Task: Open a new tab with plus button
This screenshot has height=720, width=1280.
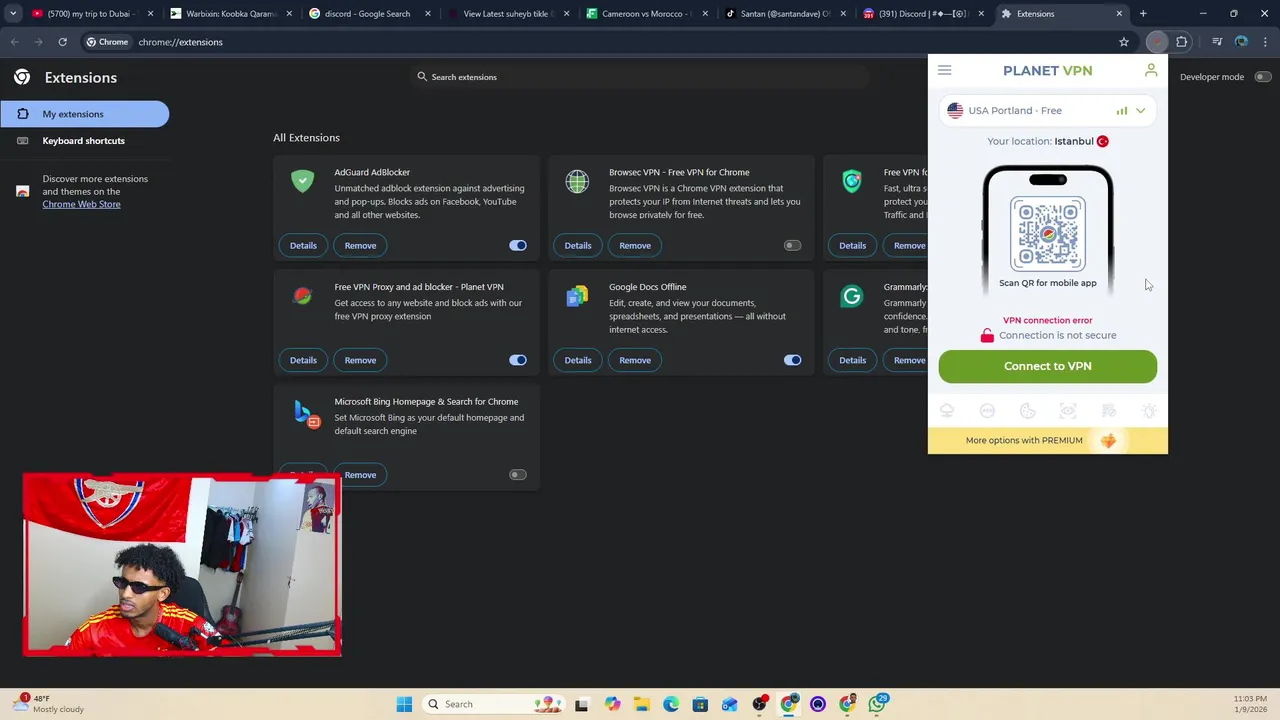Action: coord(1143,14)
